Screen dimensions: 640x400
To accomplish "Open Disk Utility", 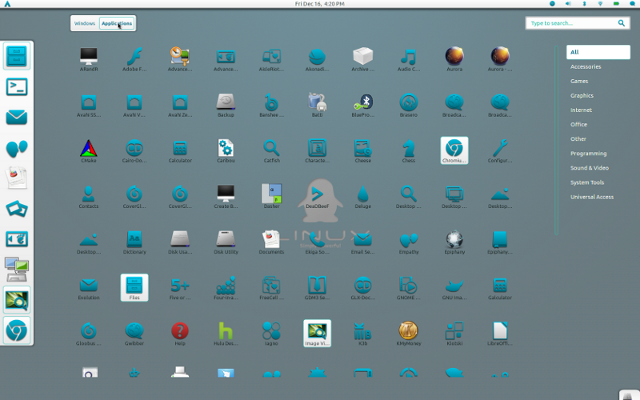I will pos(226,242).
